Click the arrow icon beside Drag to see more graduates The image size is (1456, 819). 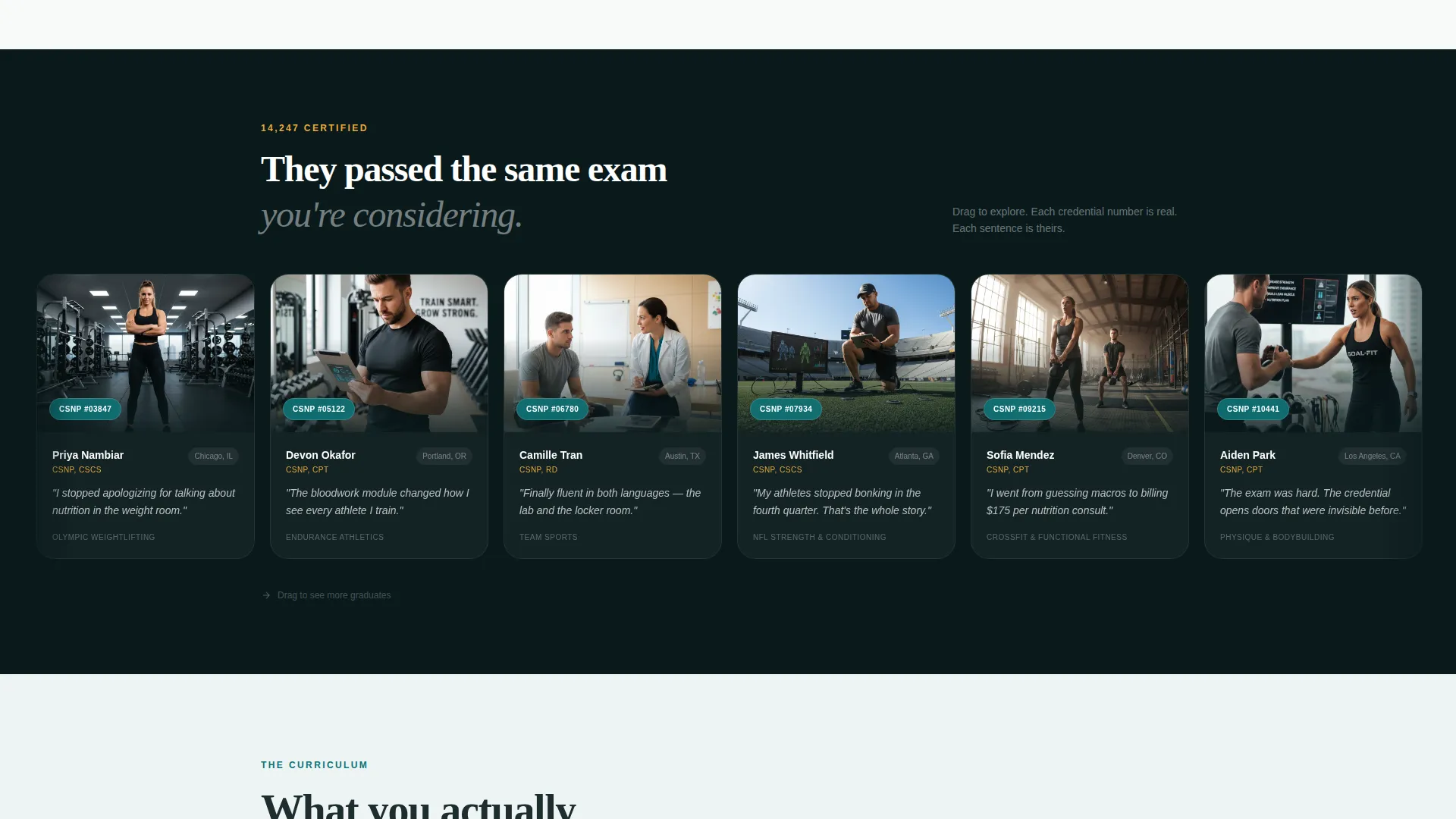[266, 595]
